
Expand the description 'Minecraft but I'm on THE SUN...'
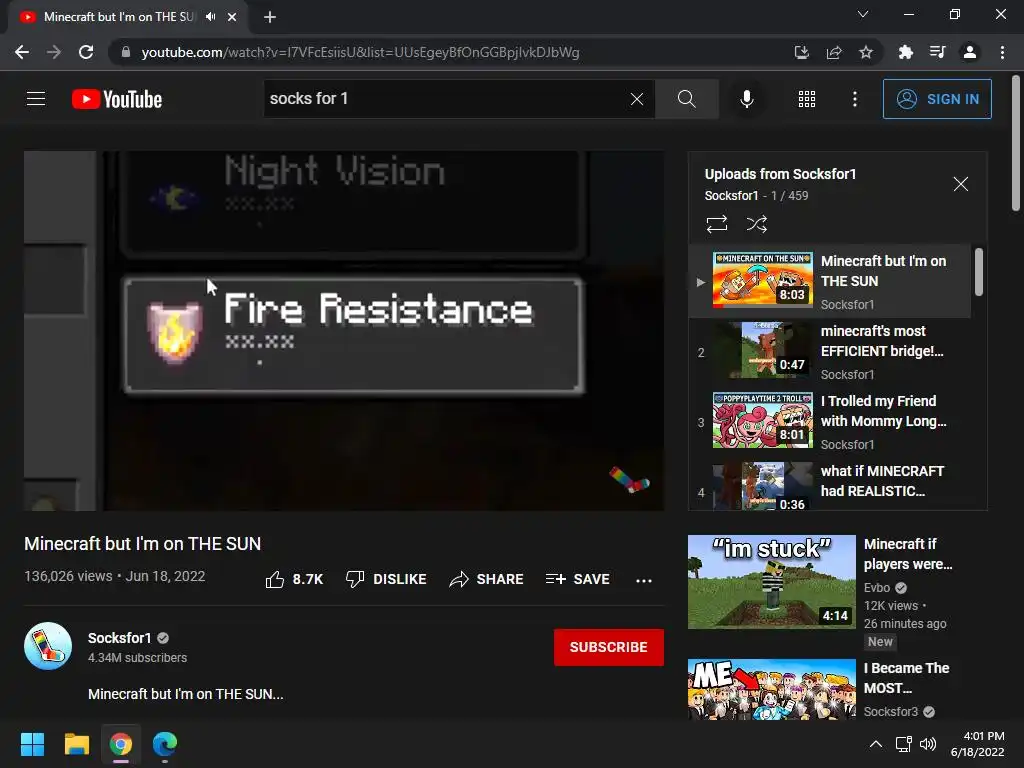click(185, 694)
